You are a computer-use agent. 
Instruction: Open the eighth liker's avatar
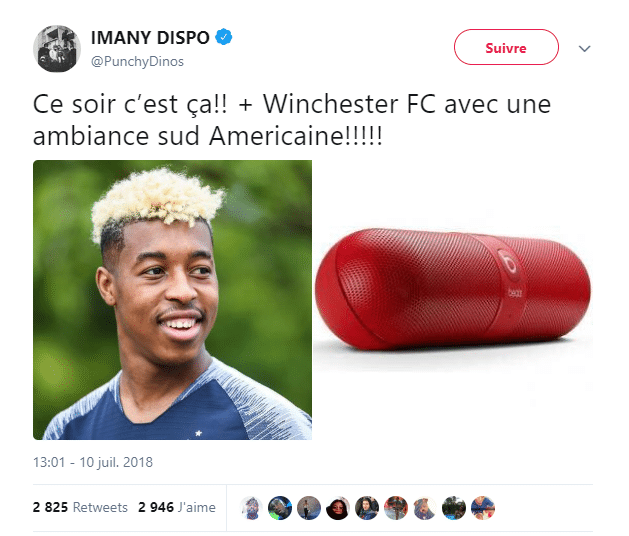(454, 508)
